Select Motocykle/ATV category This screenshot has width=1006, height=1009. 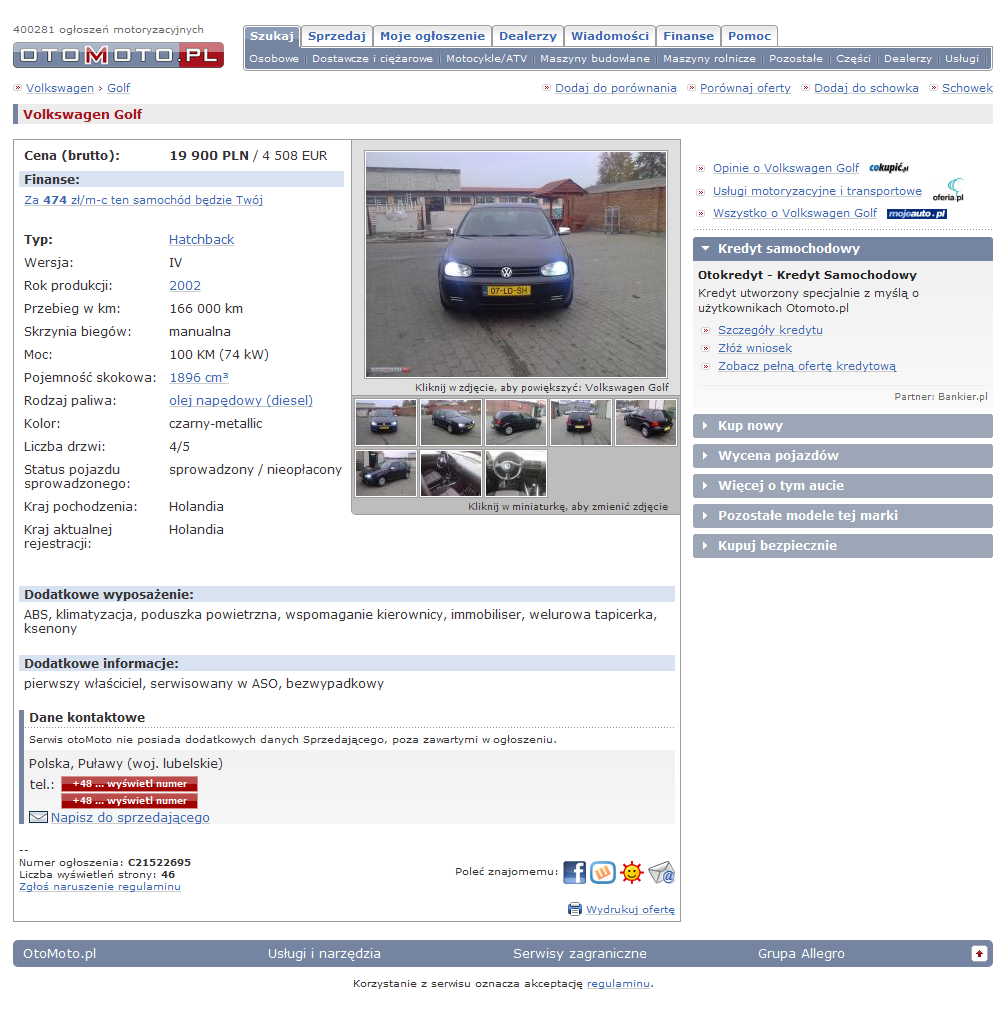(487, 59)
